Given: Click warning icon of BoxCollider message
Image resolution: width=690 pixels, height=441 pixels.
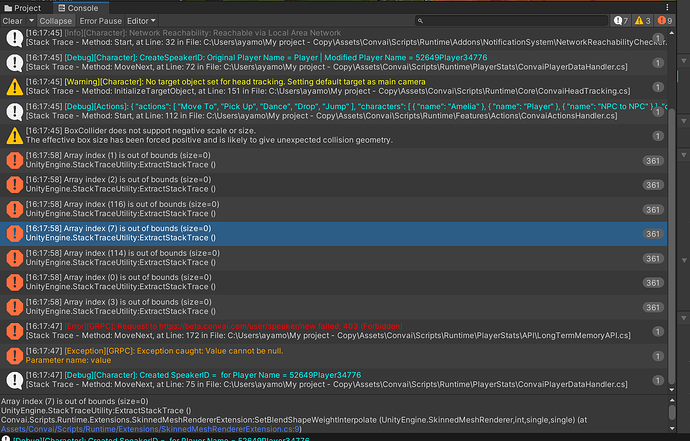Looking at the screenshot, I should 14,135.
